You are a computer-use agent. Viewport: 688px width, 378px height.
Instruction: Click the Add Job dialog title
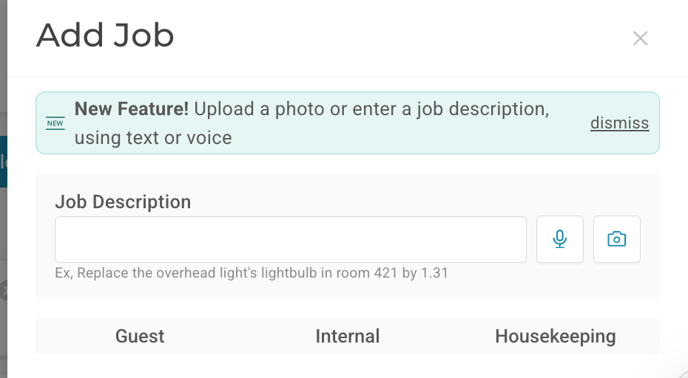[105, 35]
